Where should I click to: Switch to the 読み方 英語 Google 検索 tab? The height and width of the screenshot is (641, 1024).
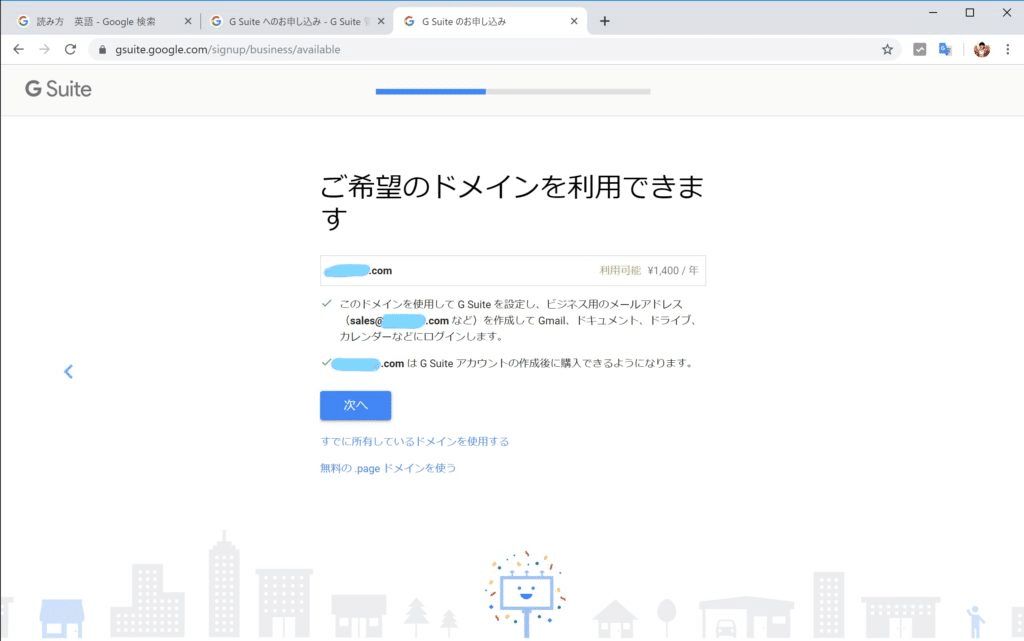click(x=100, y=19)
